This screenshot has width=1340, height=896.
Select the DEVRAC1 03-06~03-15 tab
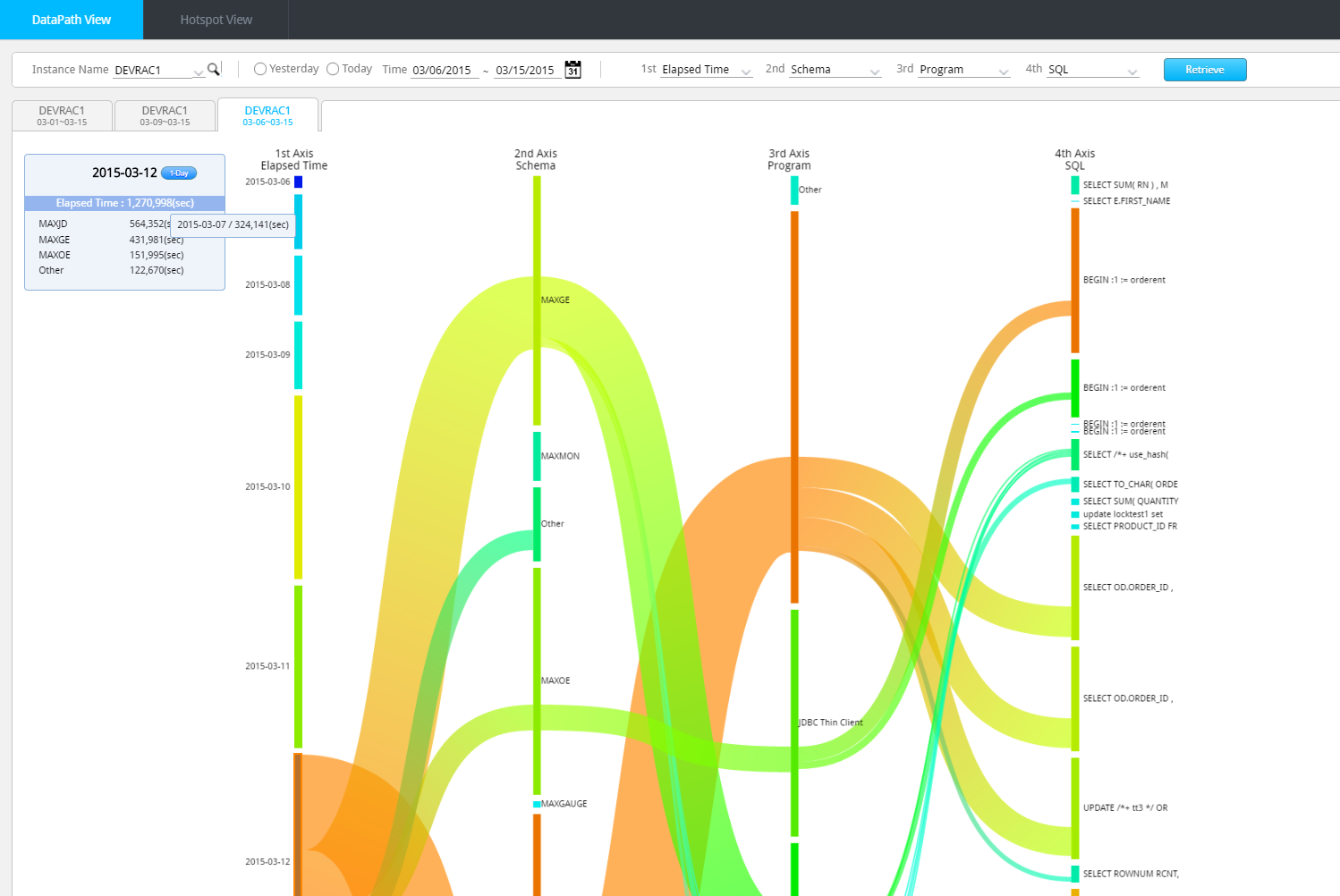[x=267, y=115]
